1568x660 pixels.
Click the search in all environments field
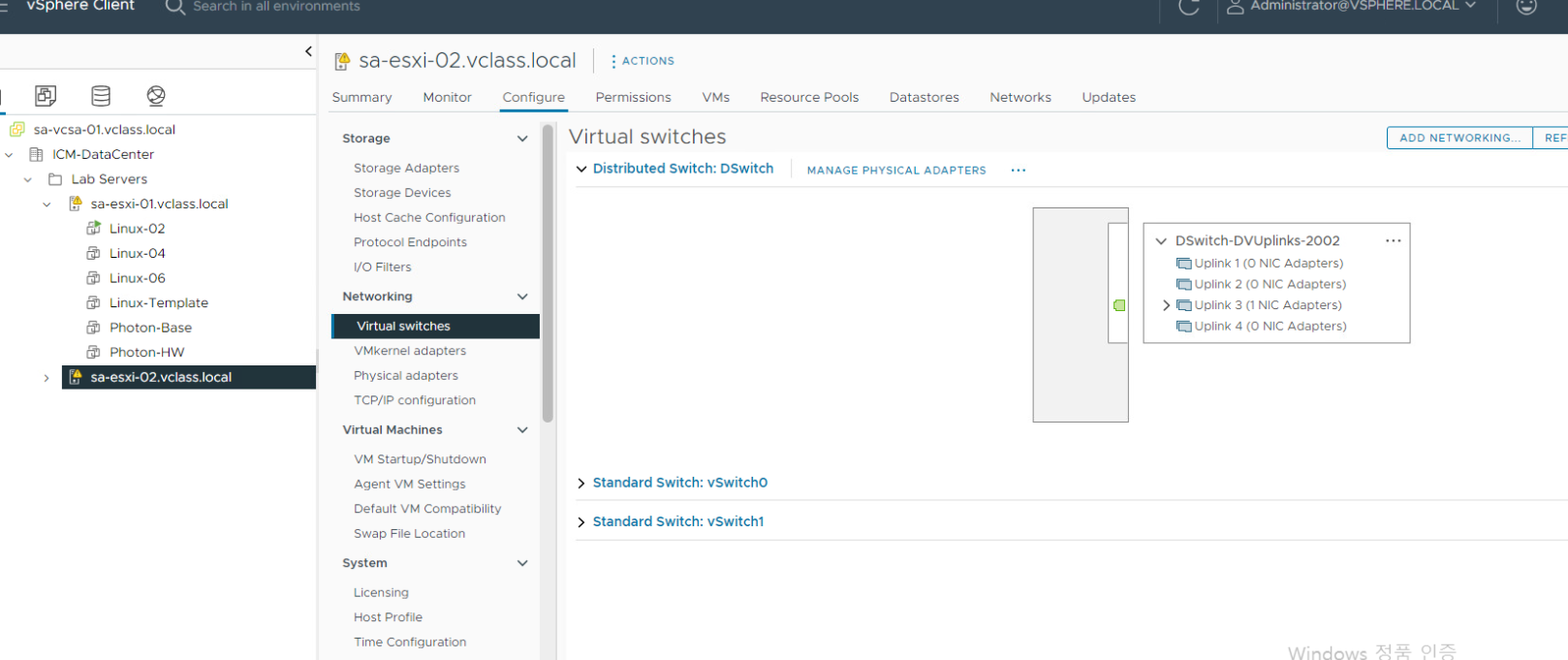[276, 6]
